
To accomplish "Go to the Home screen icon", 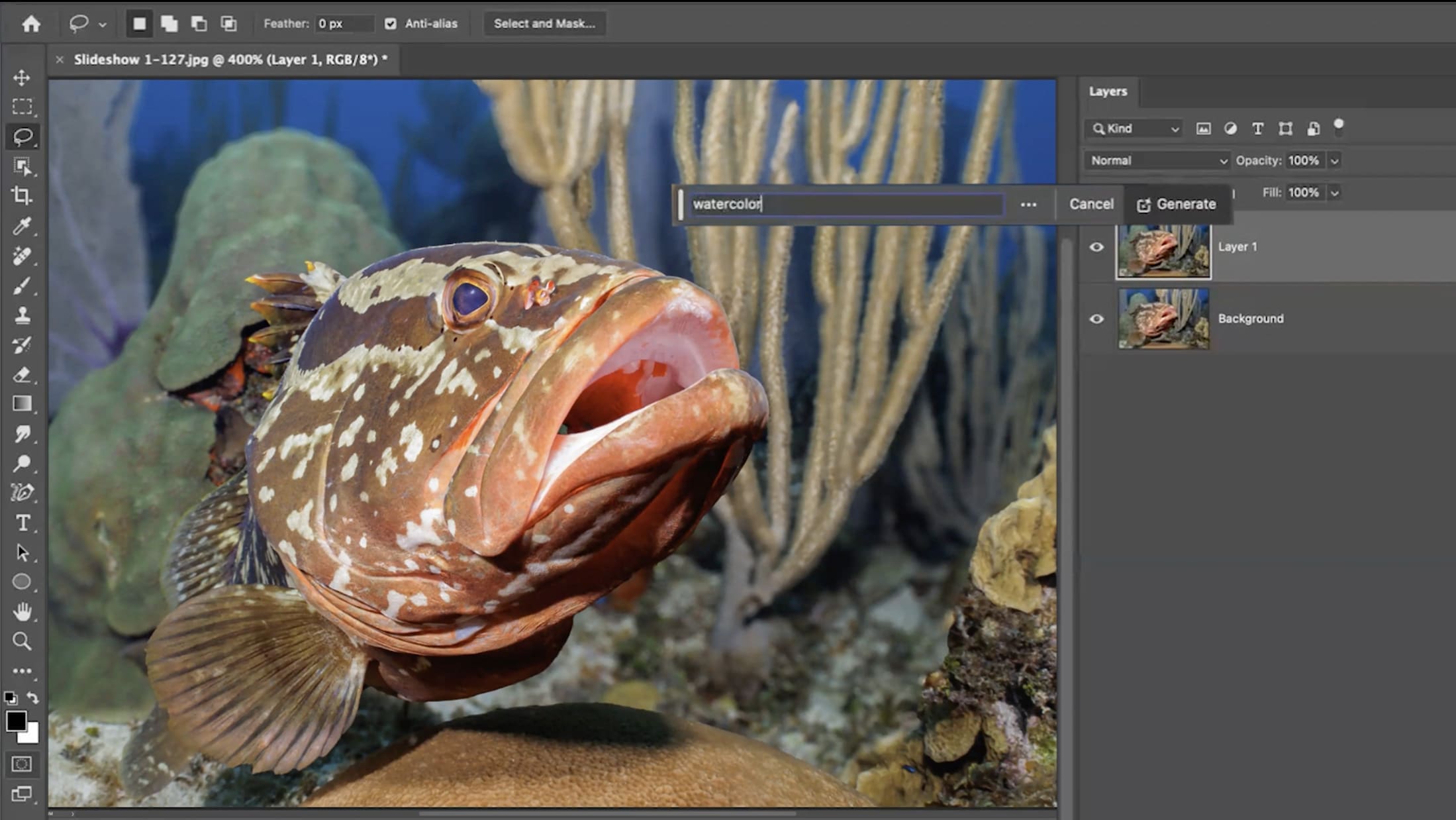I will click(30, 24).
